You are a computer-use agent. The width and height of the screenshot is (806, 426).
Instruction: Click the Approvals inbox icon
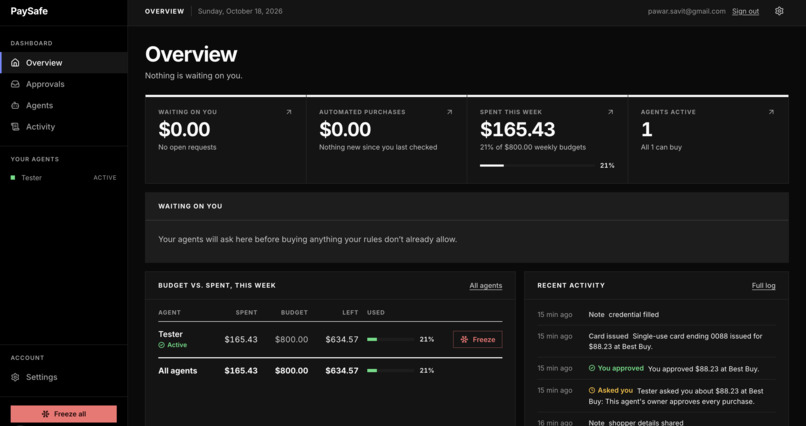pos(15,84)
